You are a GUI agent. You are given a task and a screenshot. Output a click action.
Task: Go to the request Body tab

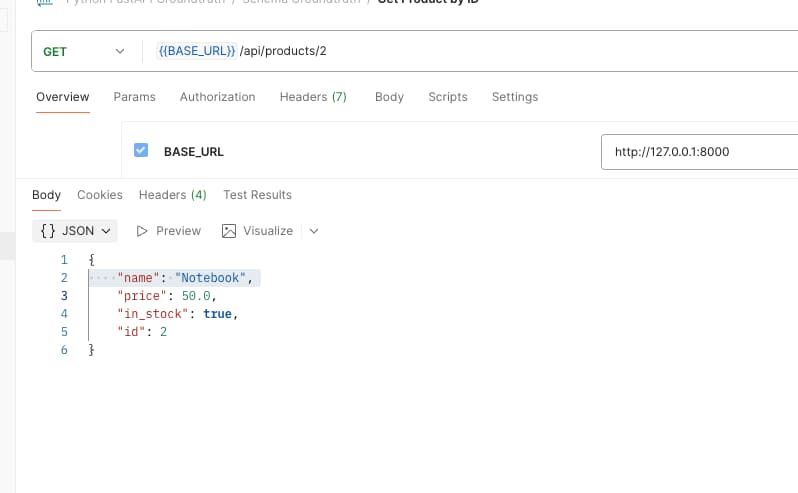coord(389,97)
